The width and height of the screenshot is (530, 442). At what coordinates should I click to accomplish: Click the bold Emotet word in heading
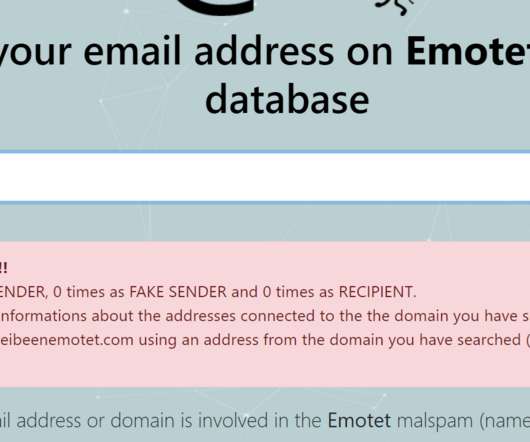(x=467, y=52)
